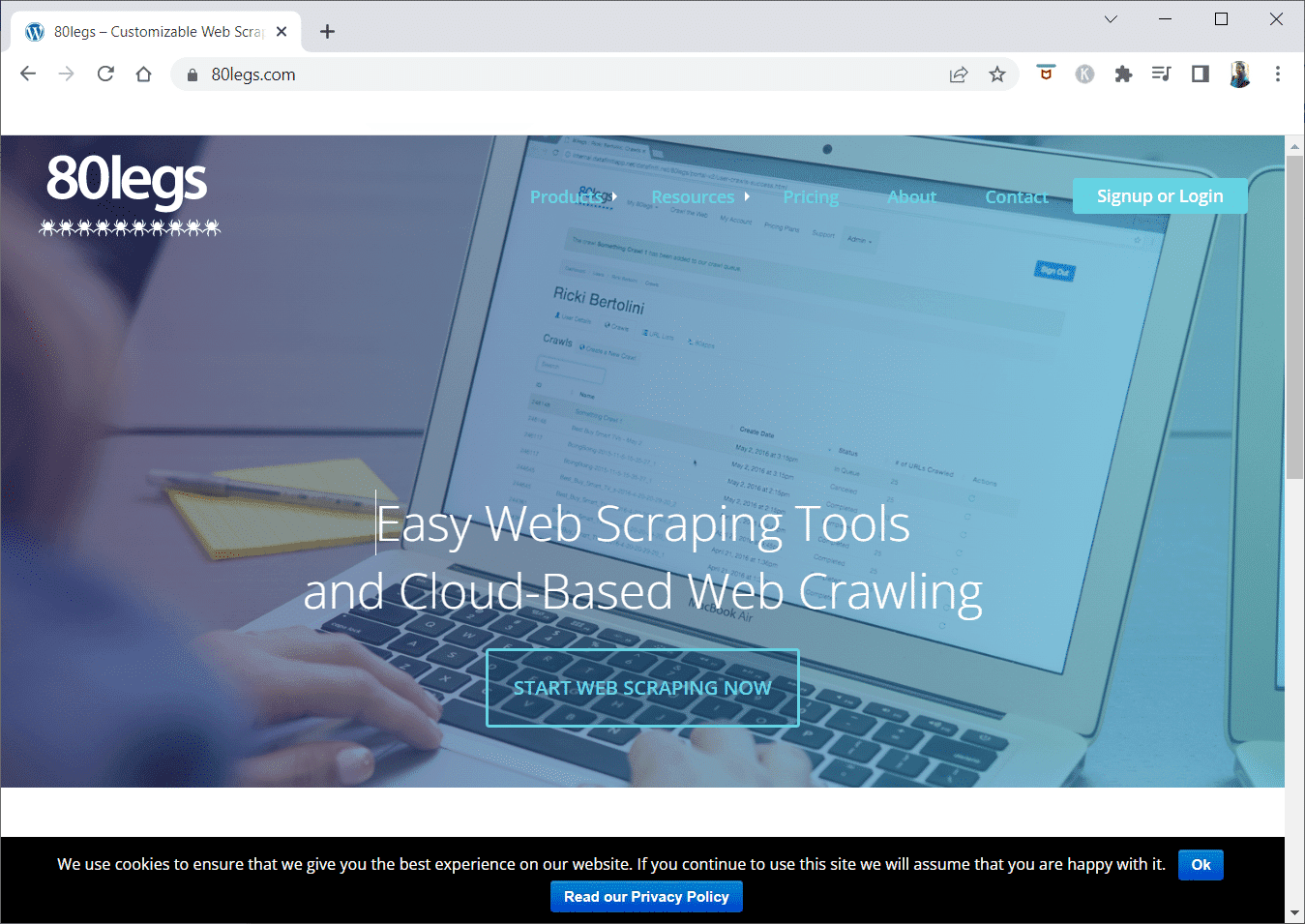Image resolution: width=1305 pixels, height=924 pixels.
Task: Open the Chrome profile avatar
Action: click(x=1240, y=75)
